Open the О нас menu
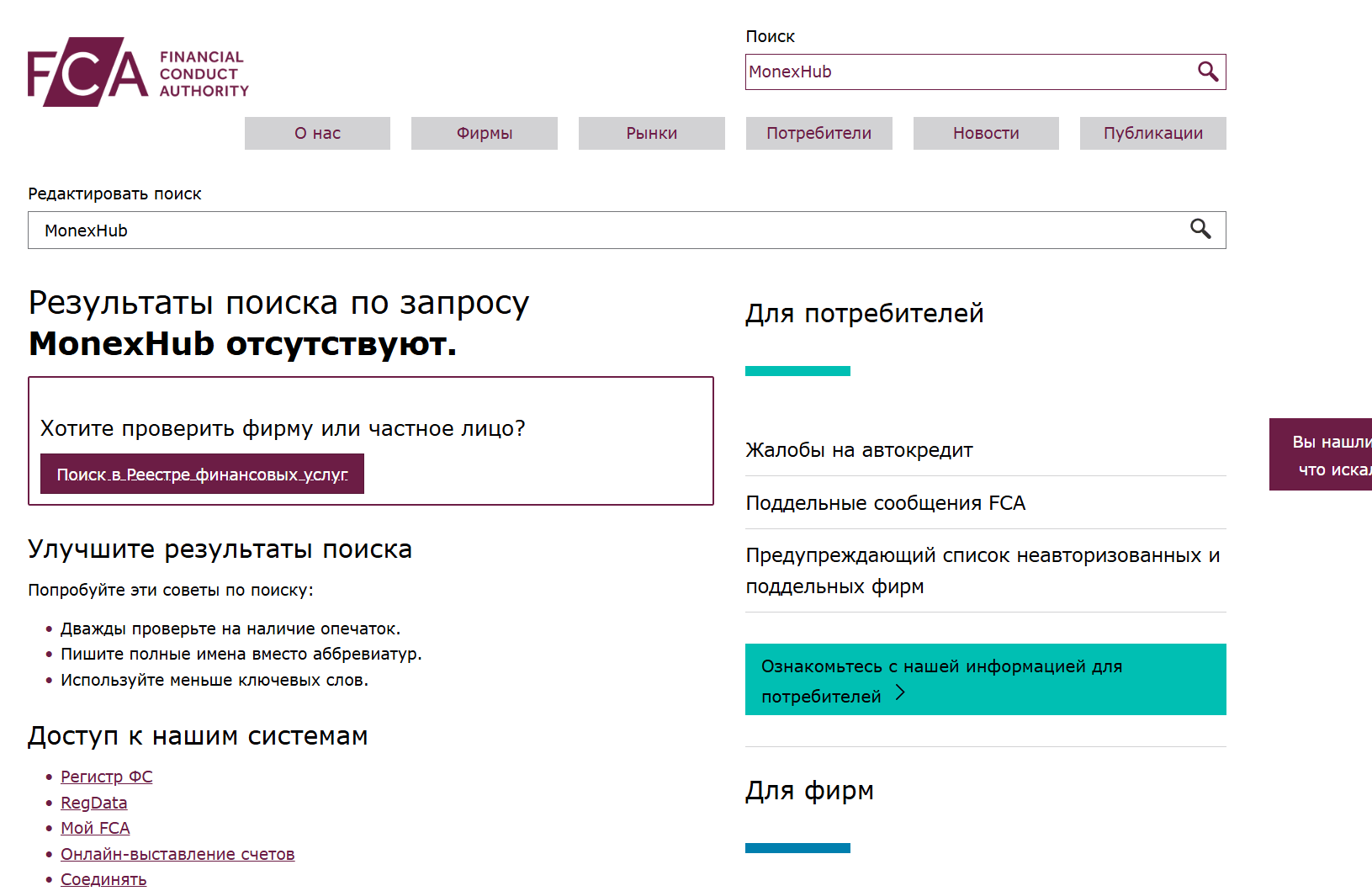The height and width of the screenshot is (891, 1372). (x=316, y=132)
